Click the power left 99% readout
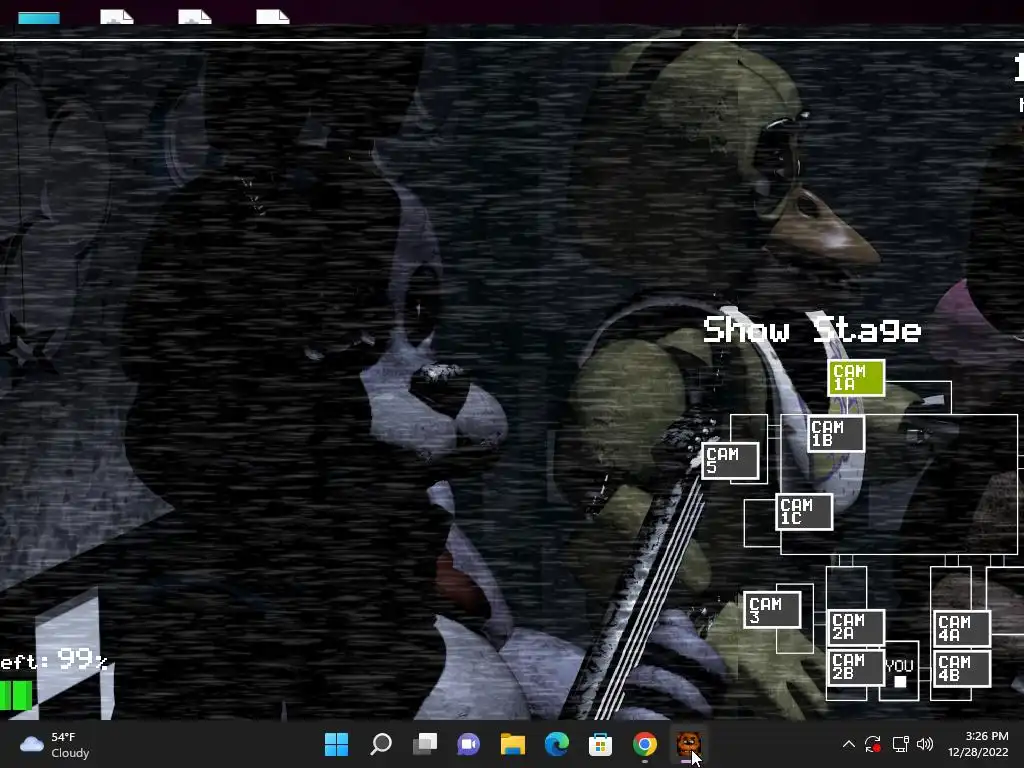The width and height of the screenshot is (1024, 768). click(x=54, y=660)
